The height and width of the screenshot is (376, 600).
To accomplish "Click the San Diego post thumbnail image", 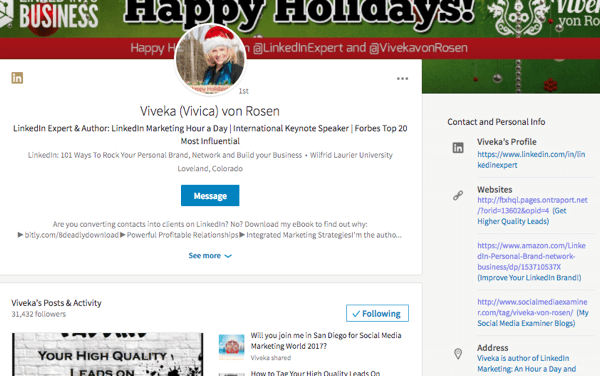I will [232, 347].
